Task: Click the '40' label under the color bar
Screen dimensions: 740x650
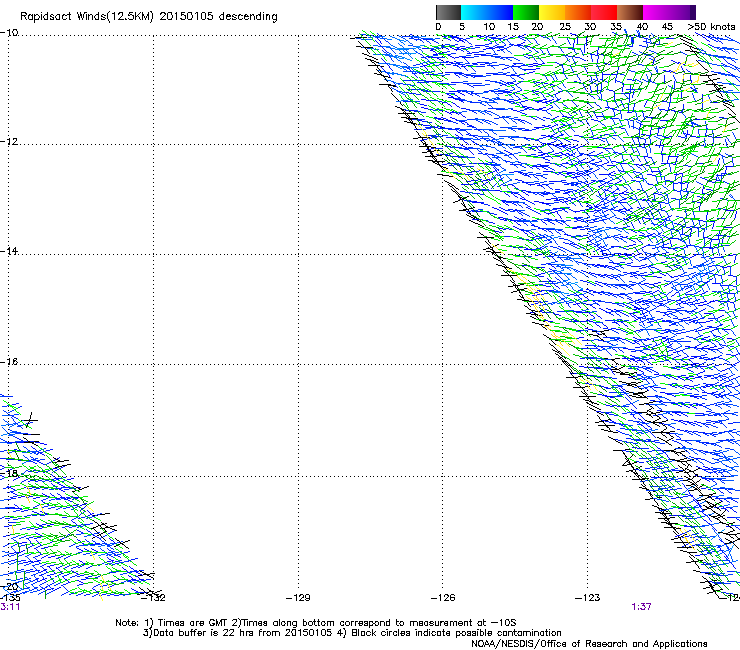Action: tap(642, 27)
